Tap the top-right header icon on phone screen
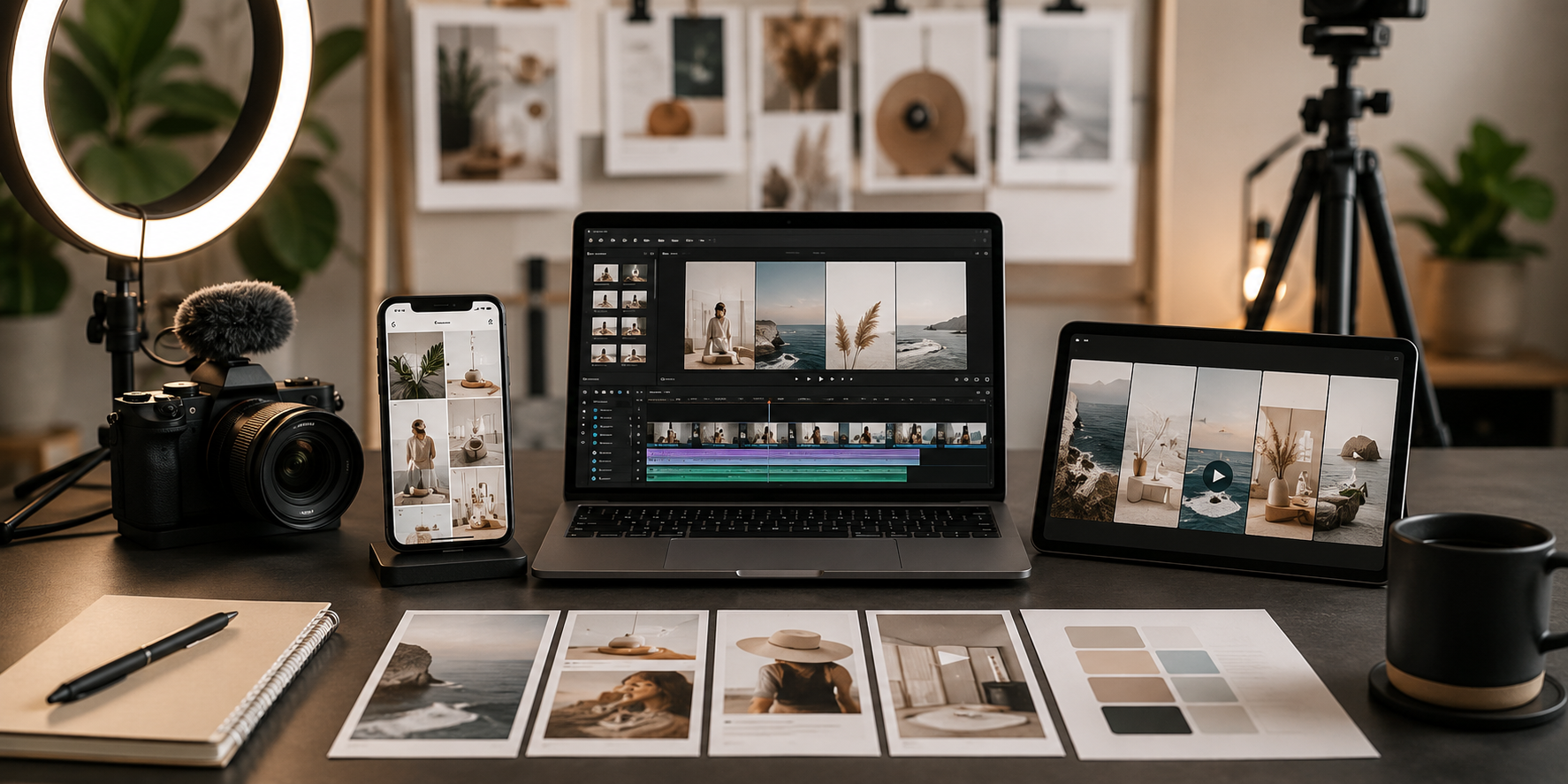This screenshot has height=784, width=1568. (491, 323)
